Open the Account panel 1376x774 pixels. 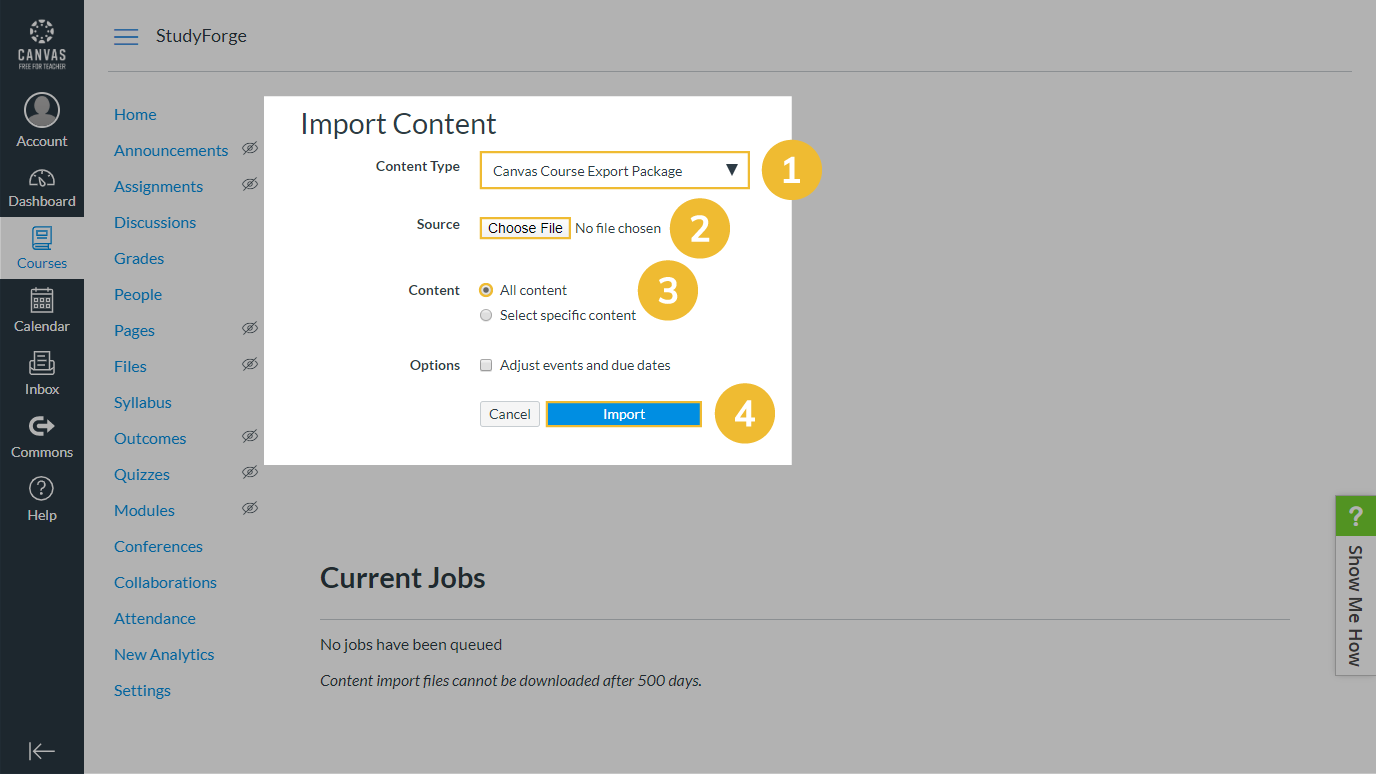pos(41,118)
